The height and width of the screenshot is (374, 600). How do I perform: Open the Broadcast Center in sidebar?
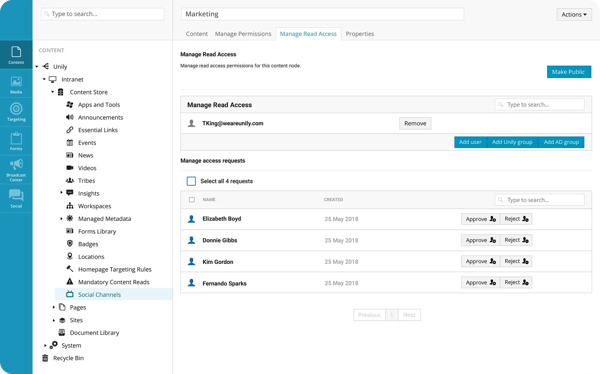tap(16, 170)
